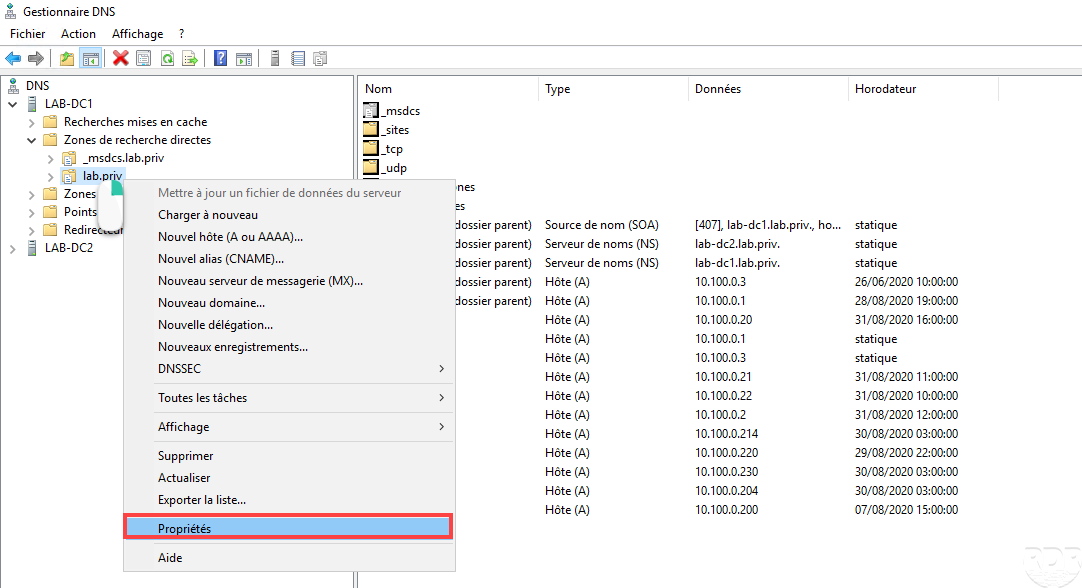Expand Recherches mises en cache node
The image size is (1082, 588).
32,122
